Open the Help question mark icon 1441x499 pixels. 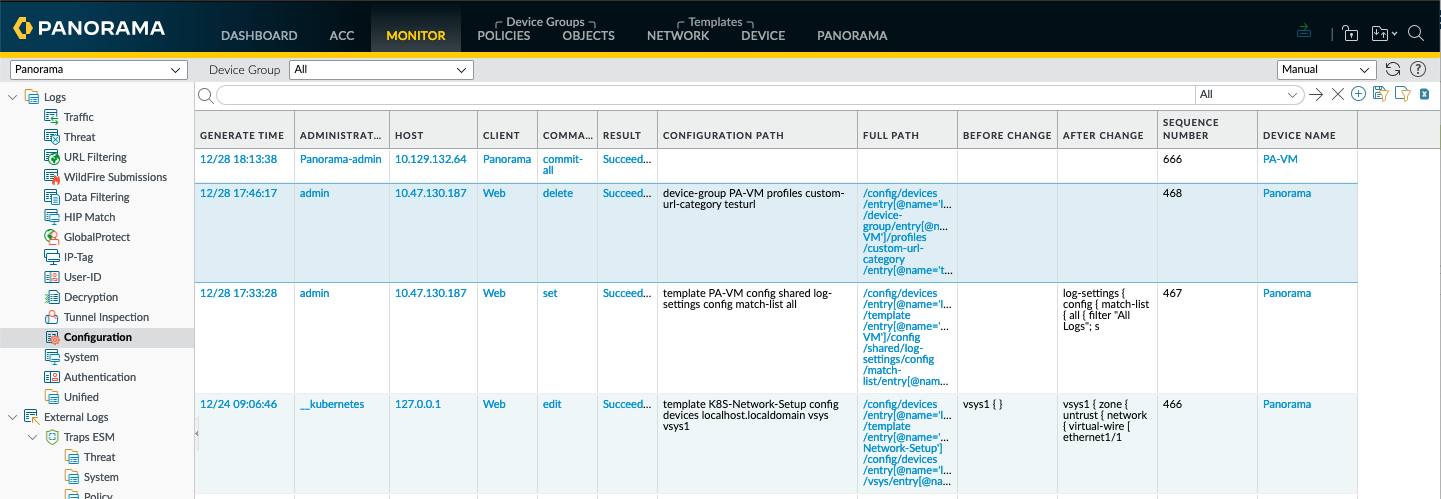[1417, 69]
